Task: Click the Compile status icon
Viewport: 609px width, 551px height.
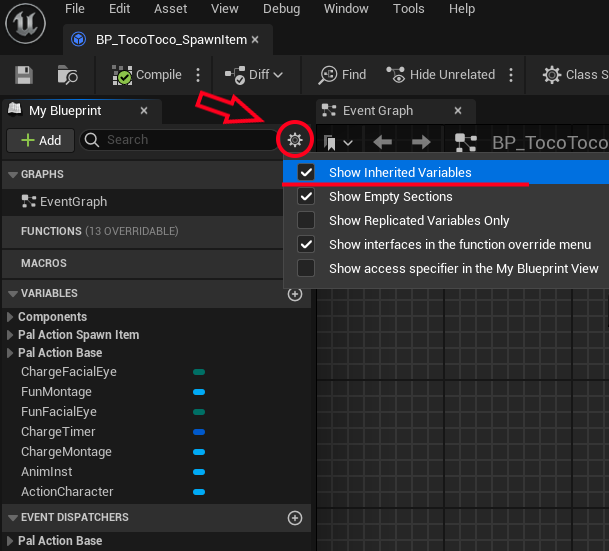Action: click(122, 75)
